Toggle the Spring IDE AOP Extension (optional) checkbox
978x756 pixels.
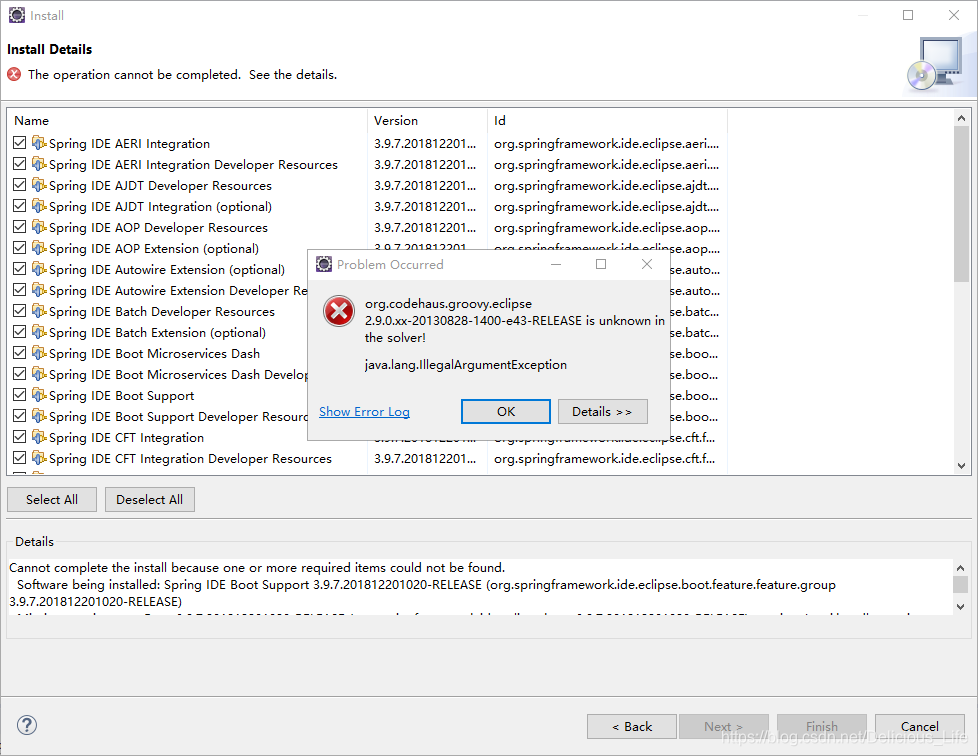click(x=19, y=248)
